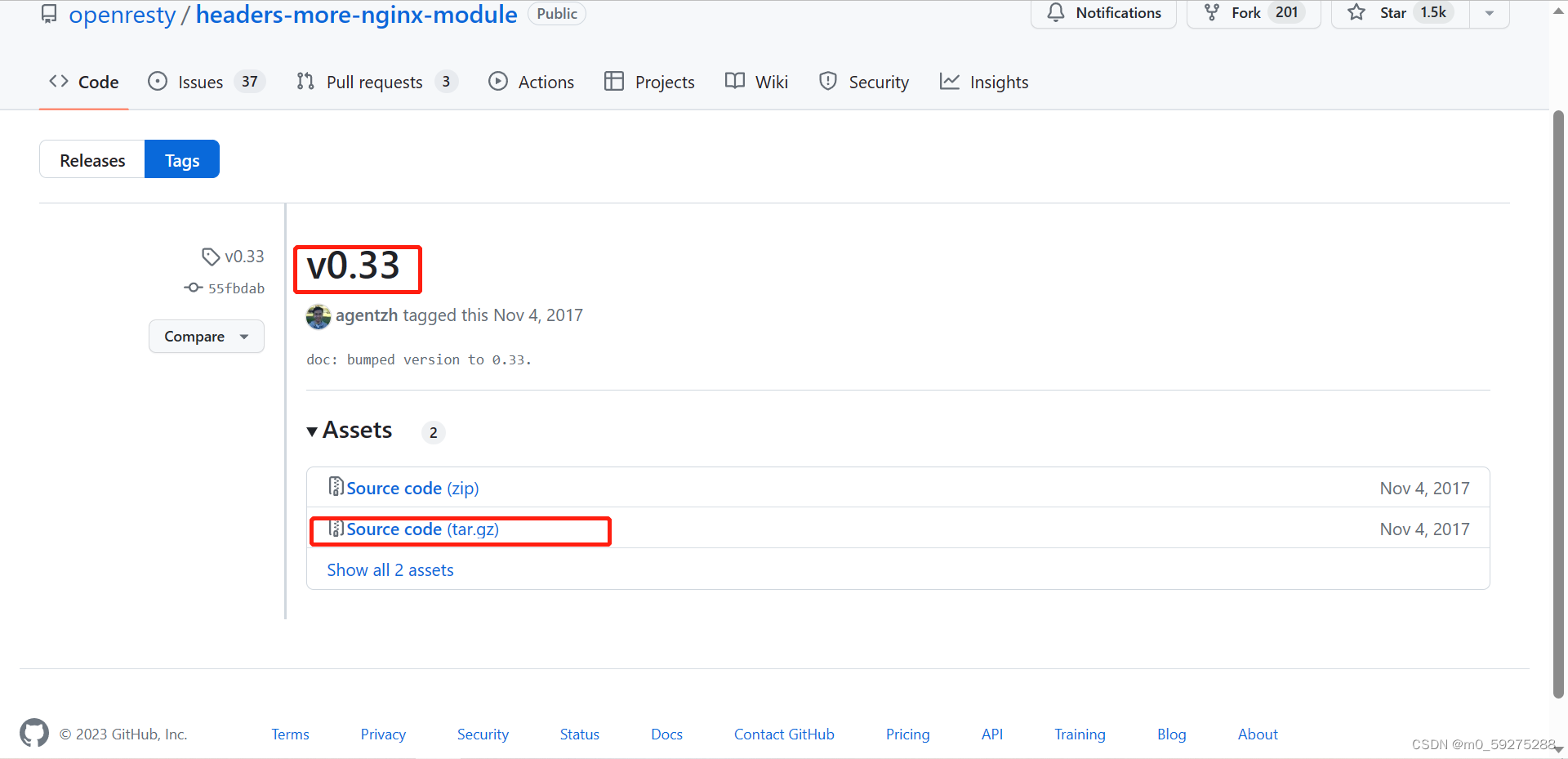Open the Pull requests tab
Screen dimensions: 1568x759
tap(377, 82)
